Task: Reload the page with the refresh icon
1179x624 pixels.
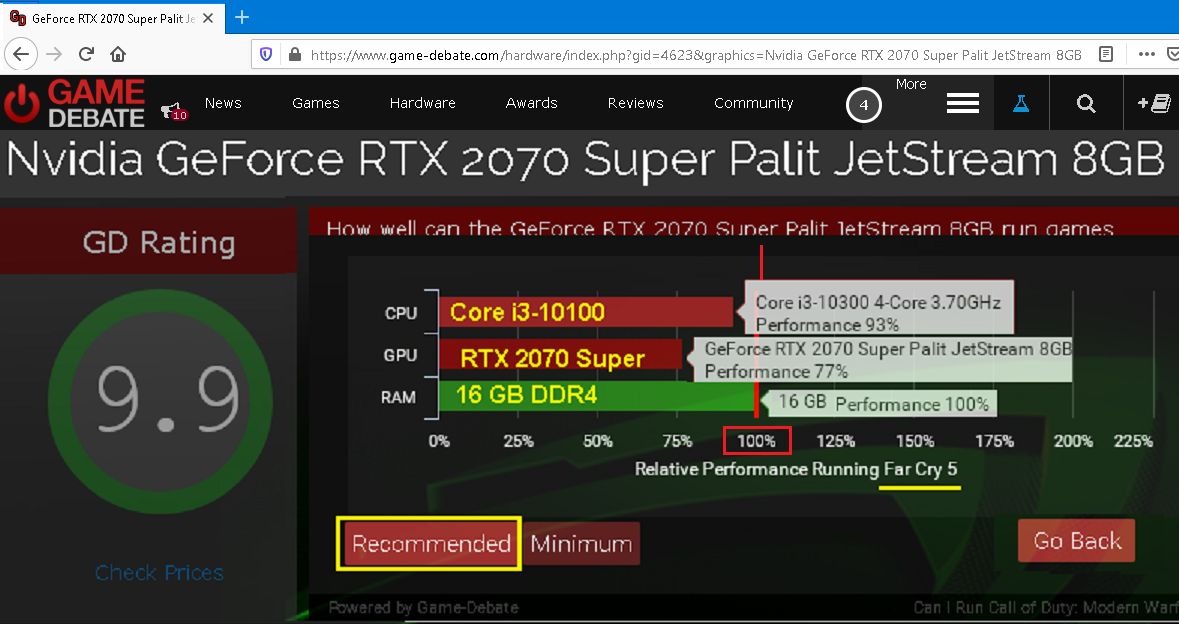Action: coord(86,54)
